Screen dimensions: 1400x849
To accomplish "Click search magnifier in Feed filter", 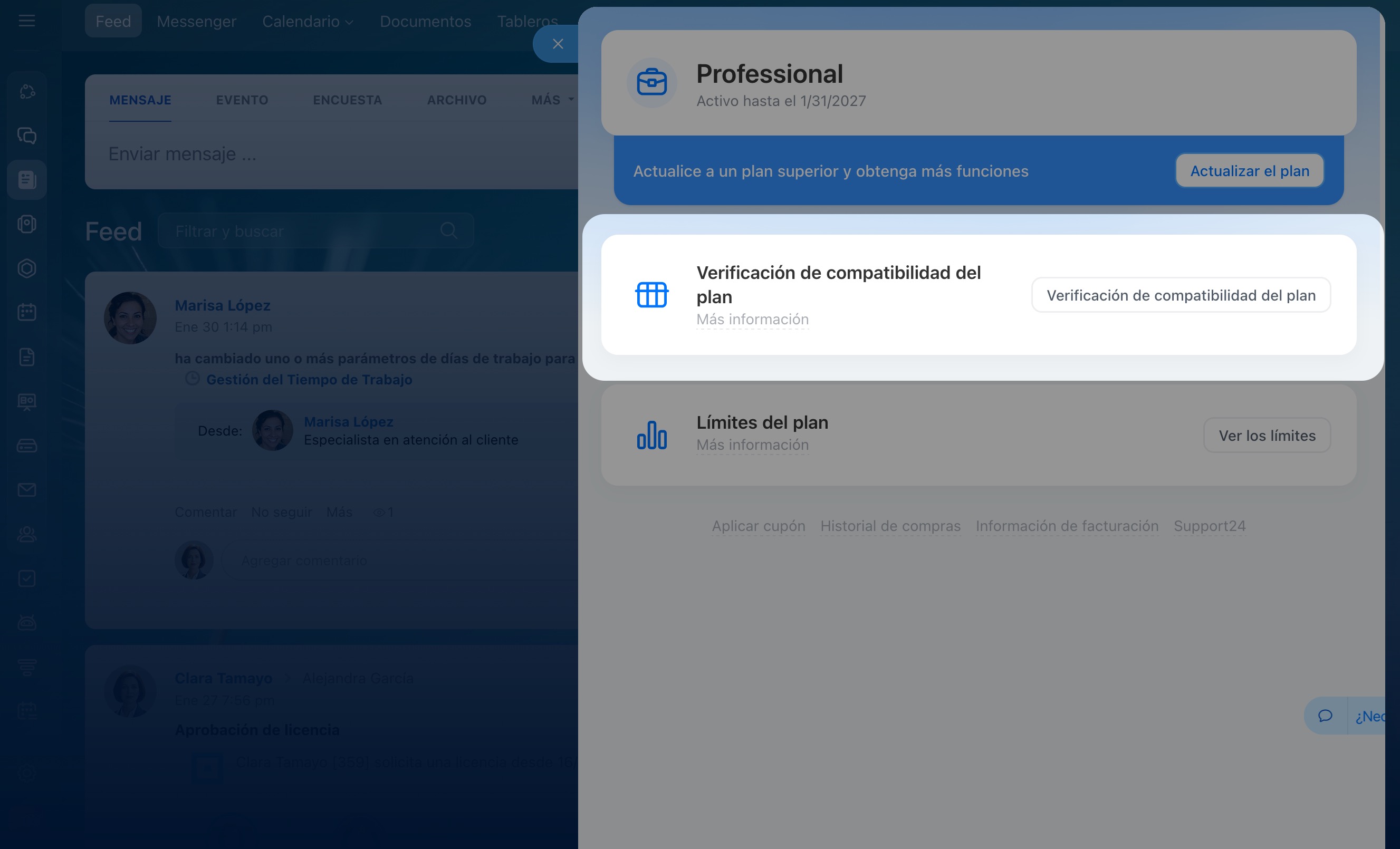I will point(448,230).
